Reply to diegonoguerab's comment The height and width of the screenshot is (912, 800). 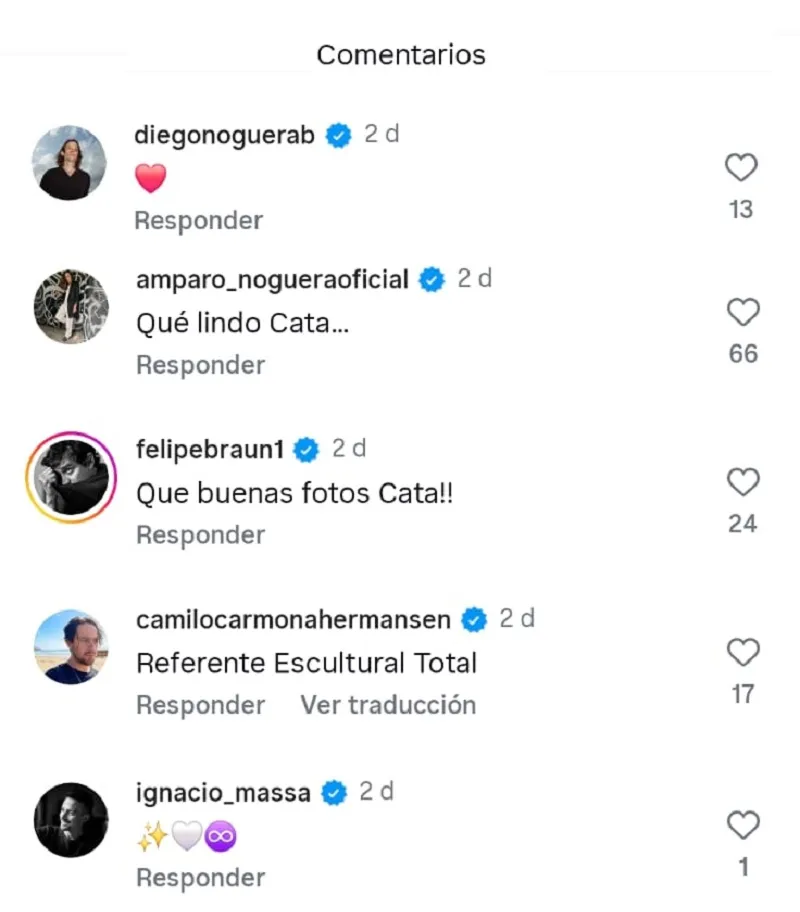[x=198, y=221]
